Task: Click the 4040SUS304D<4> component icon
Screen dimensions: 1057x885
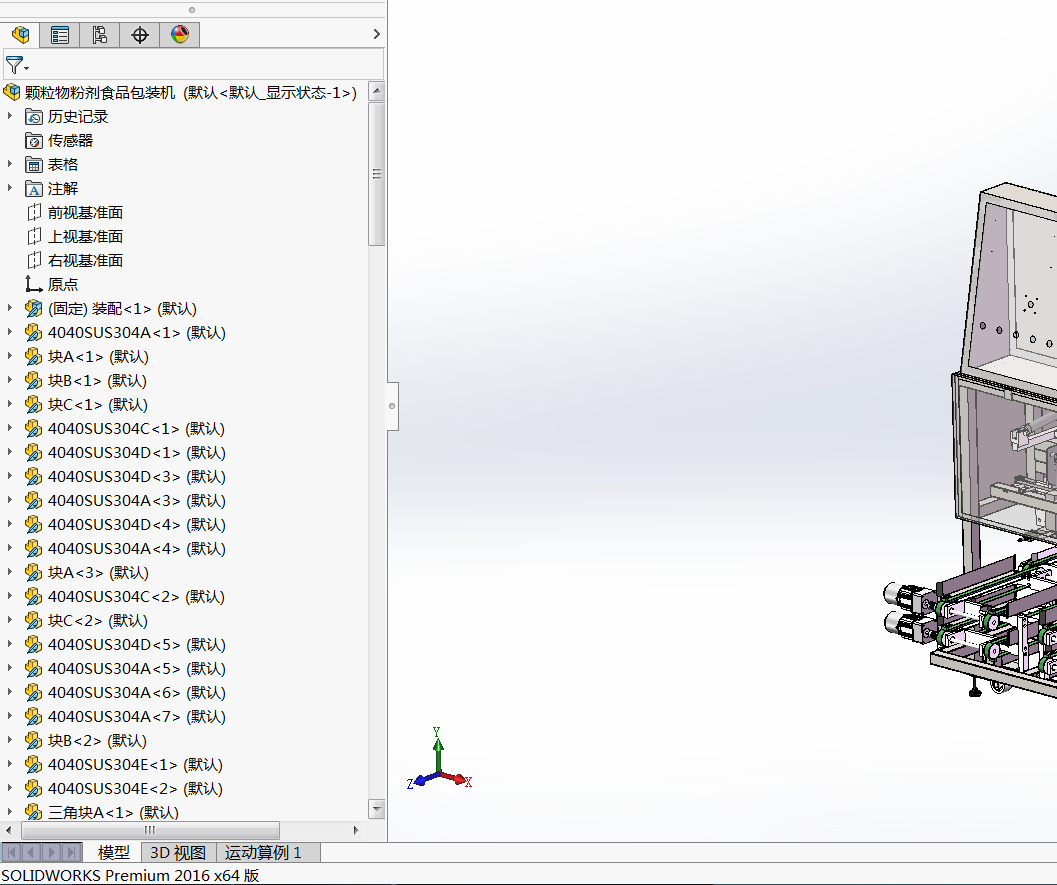Action: 34,524
